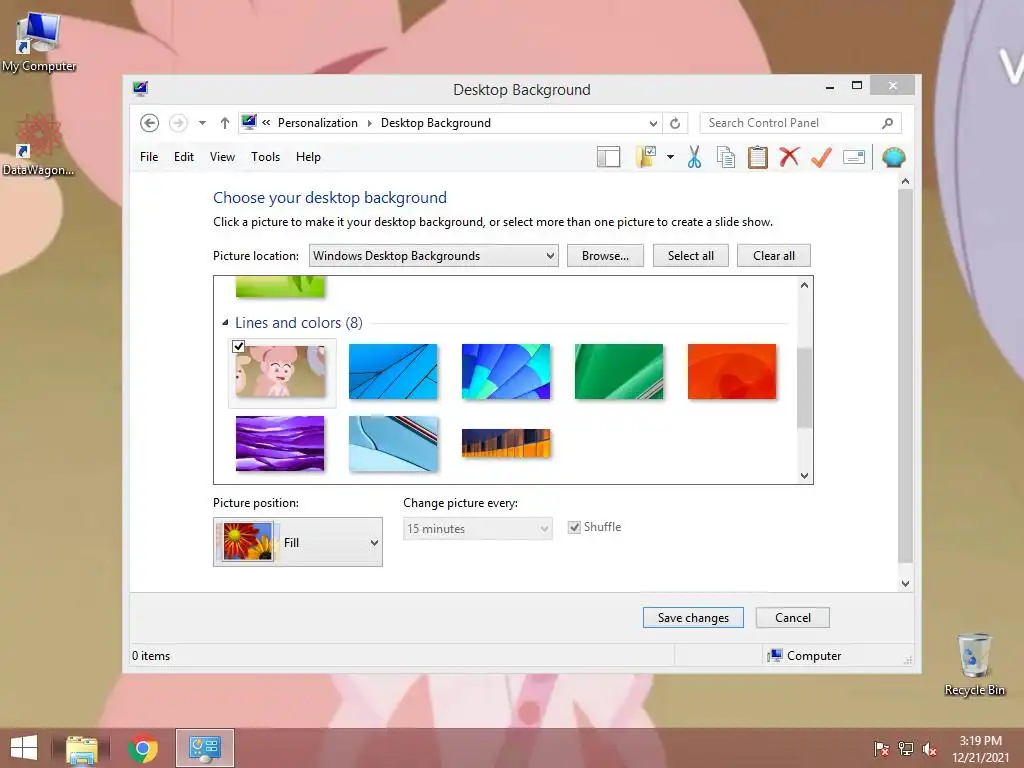Collapse the Lines and colors group
The height and width of the screenshot is (768, 1024).
(x=225, y=323)
